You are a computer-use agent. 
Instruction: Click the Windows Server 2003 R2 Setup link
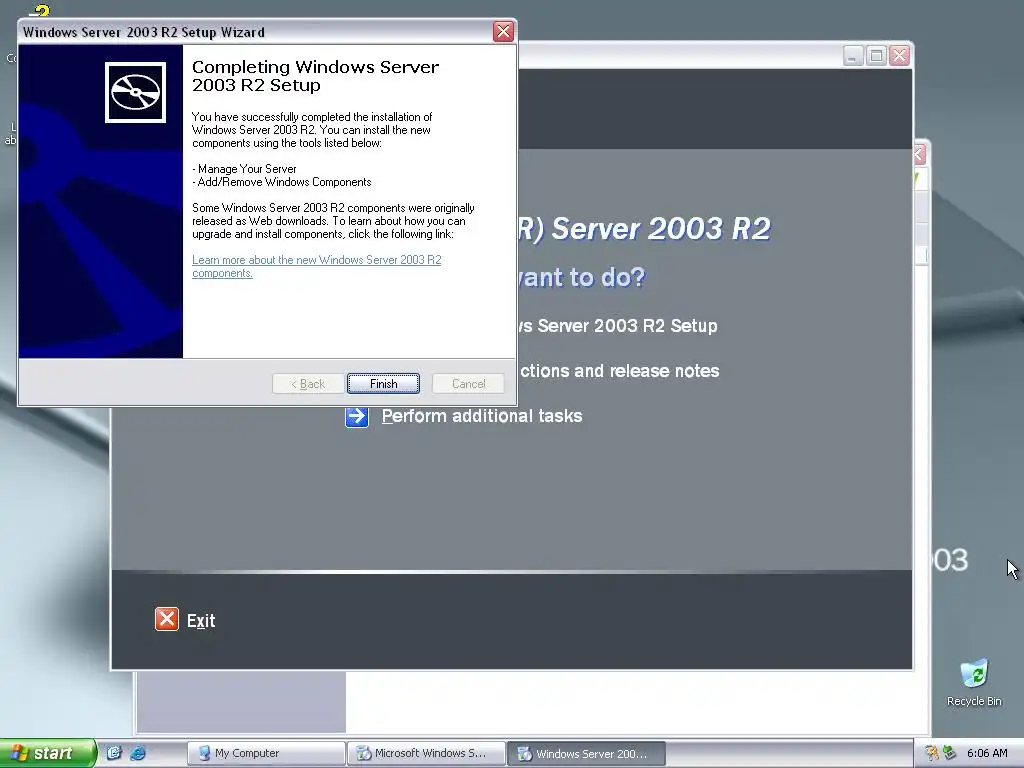point(618,326)
